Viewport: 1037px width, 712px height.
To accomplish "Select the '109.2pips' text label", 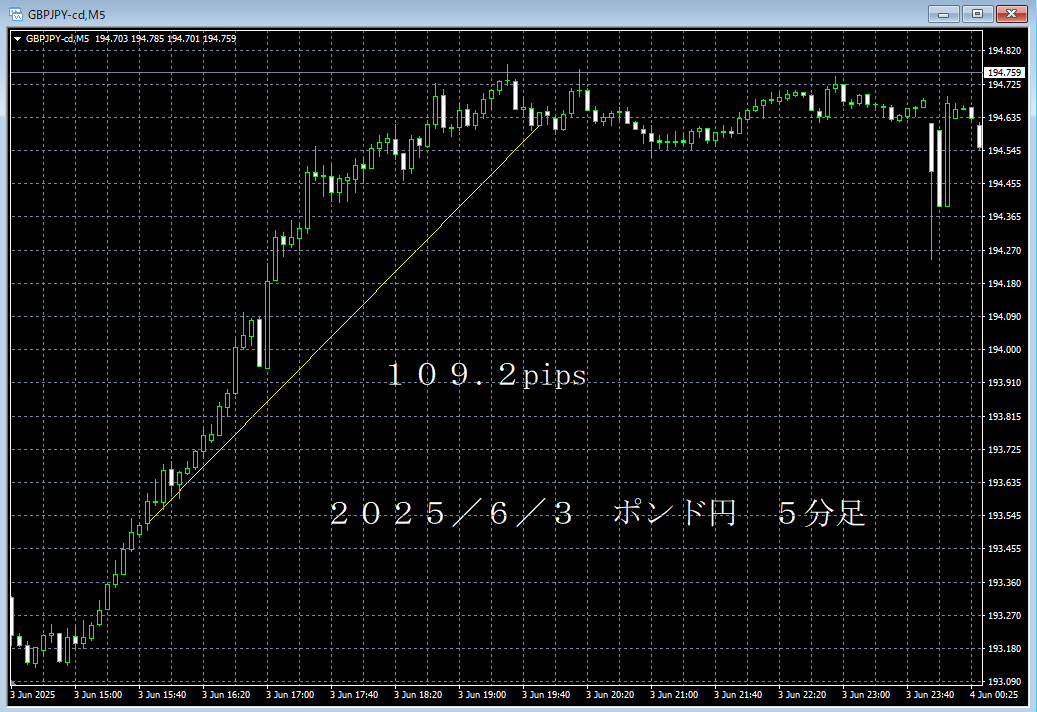I will tap(487, 375).
